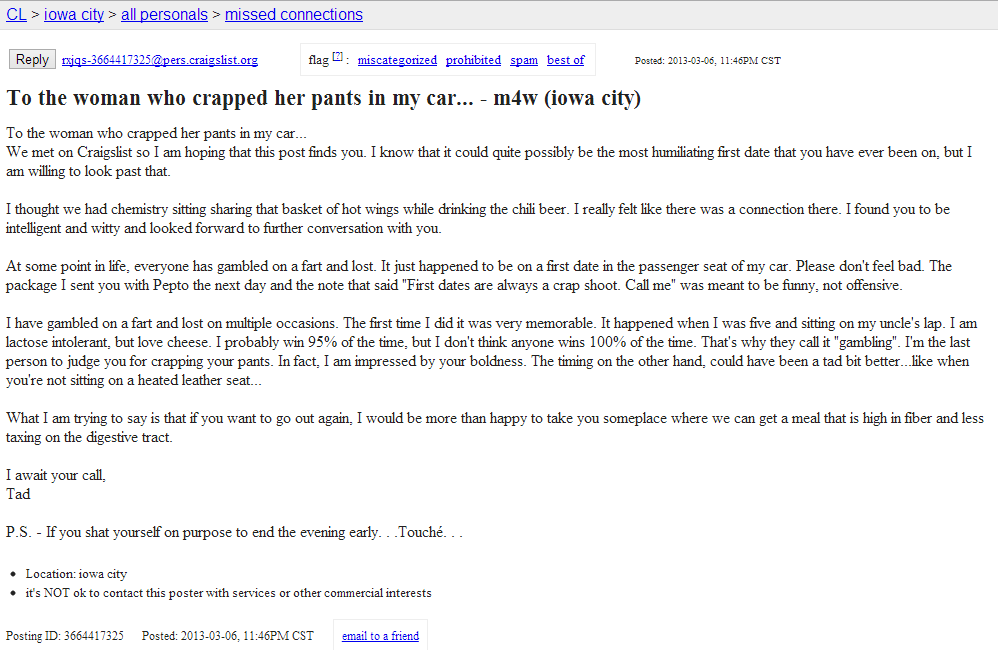Open the flag help [?] superscript link

[337, 57]
